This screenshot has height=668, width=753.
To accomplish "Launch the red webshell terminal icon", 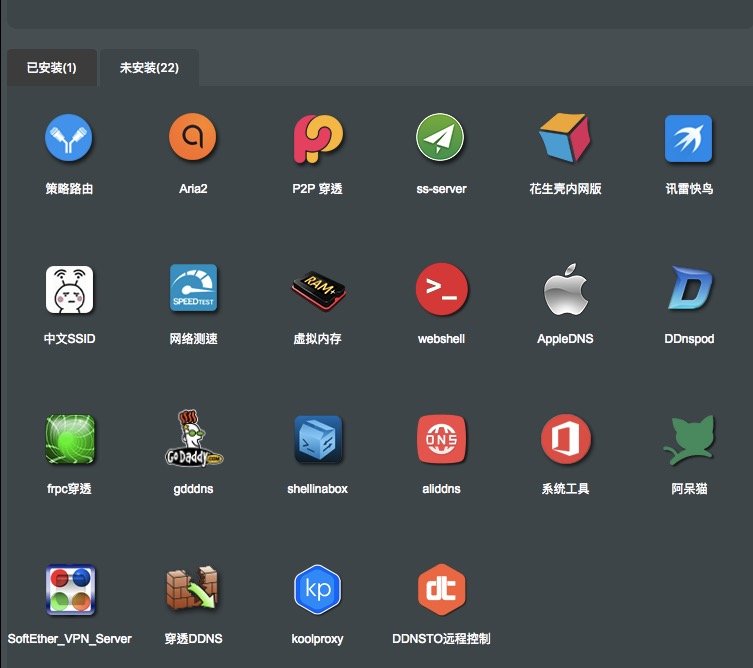I will (x=441, y=289).
